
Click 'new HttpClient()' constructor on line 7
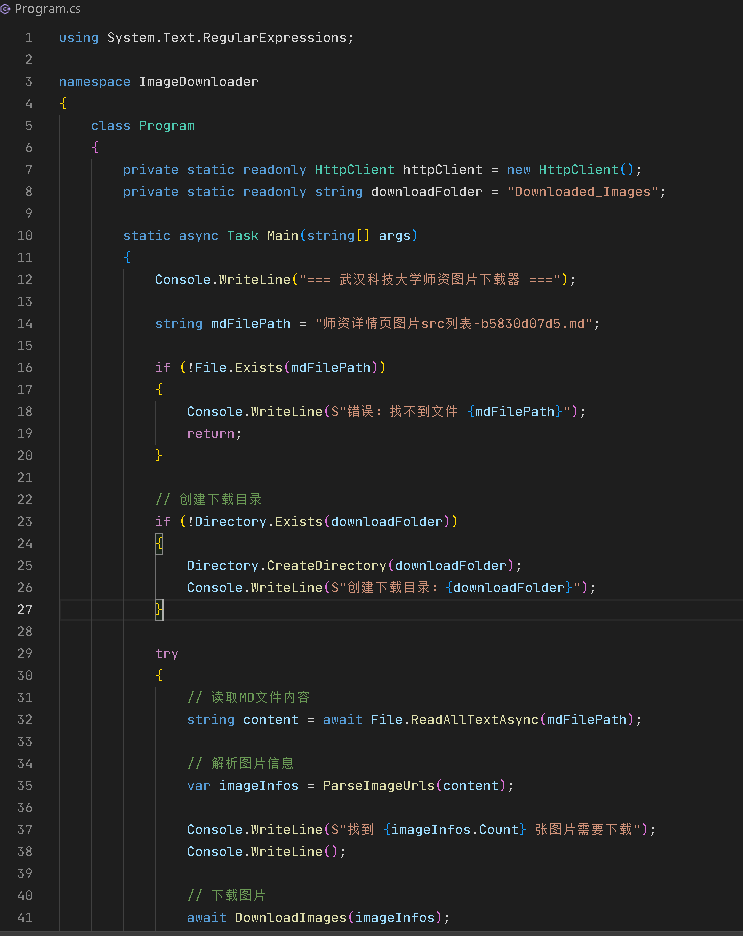571,170
